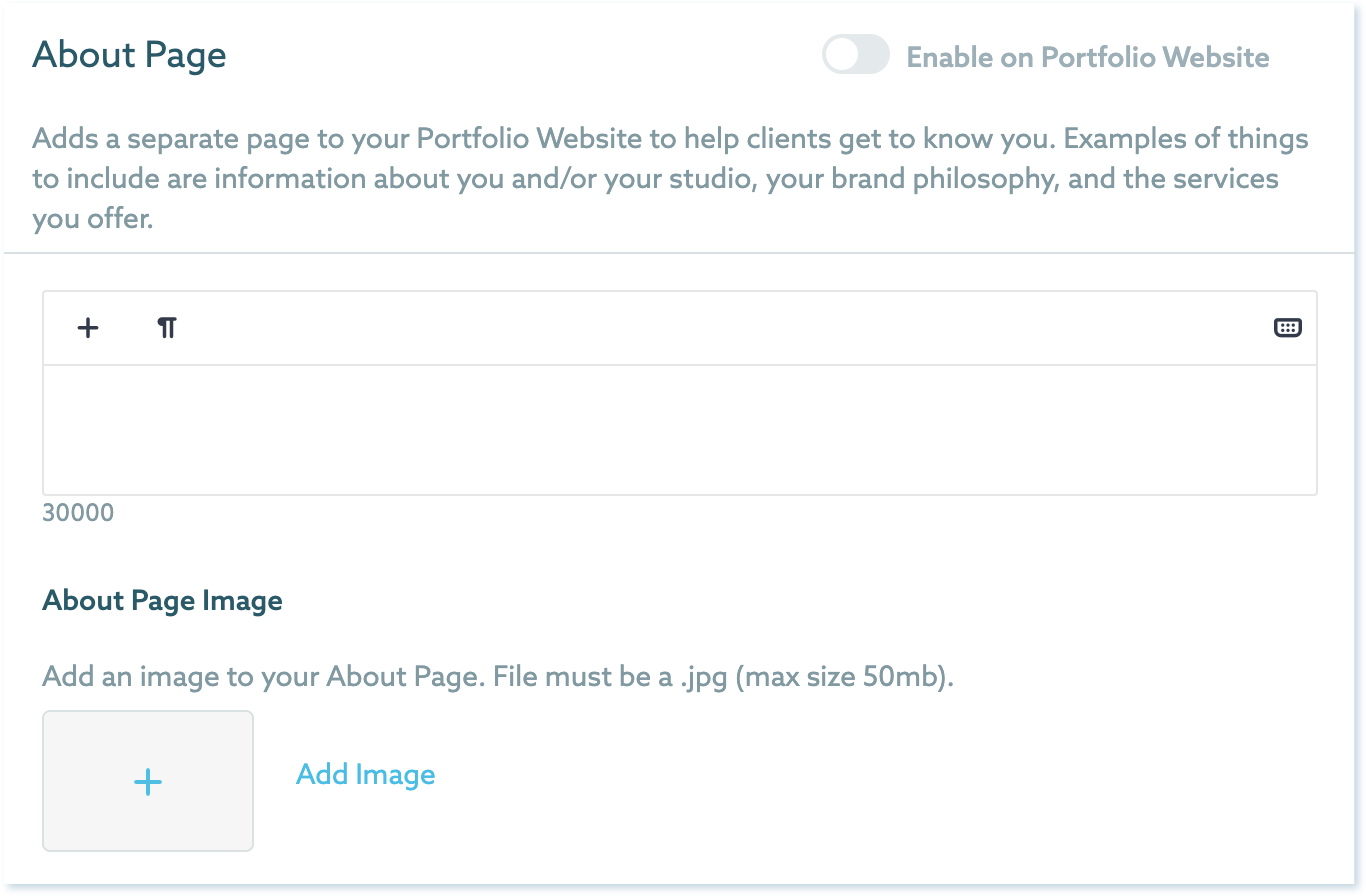Click the Add Image link
The height and width of the screenshot is (896, 1366).
(365, 775)
